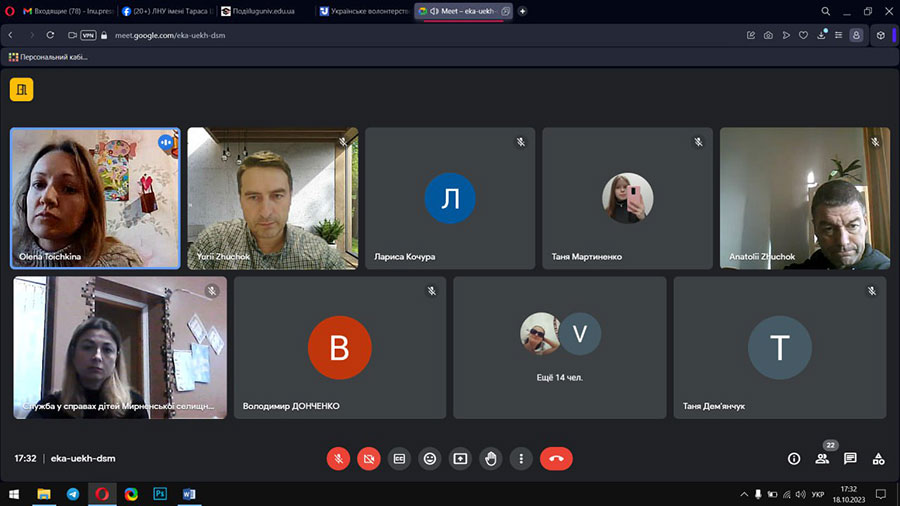The image size is (900, 506).
Task: Open more options three-dot menu
Action: coord(521,458)
